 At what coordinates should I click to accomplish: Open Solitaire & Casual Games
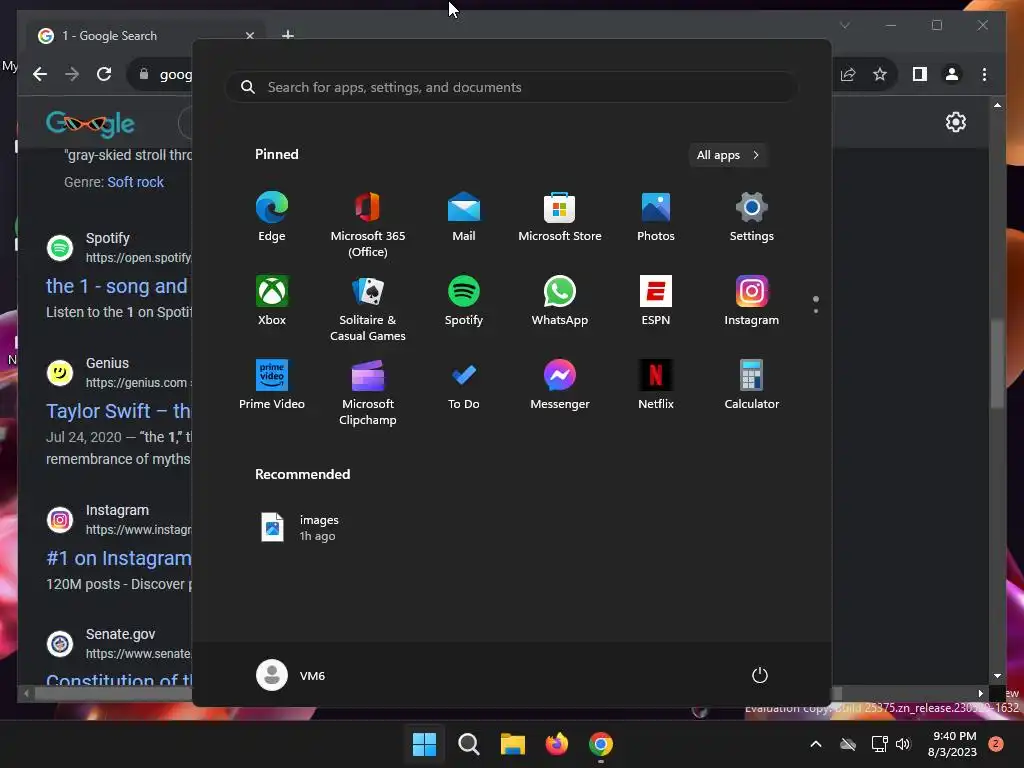coord(368,309)
